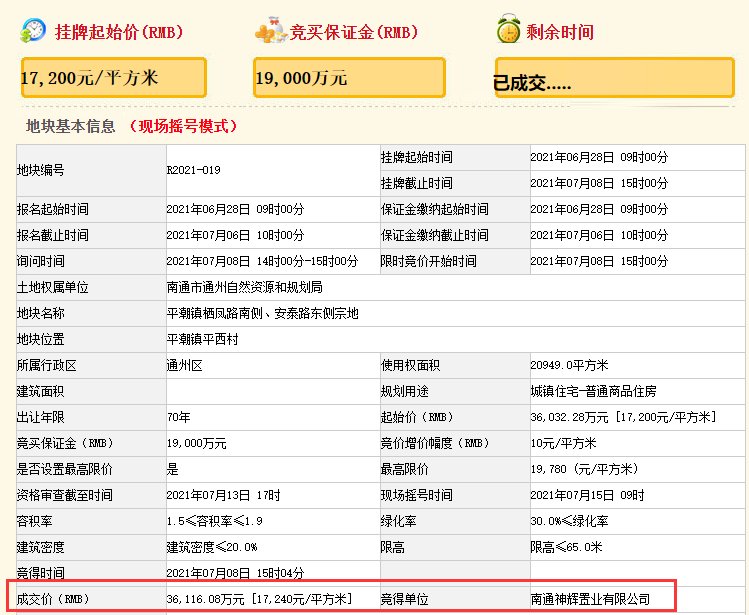749x615 pixels.
Task: Click the parcel name 平潮镇栖凤路南侧、安泰路东侧宗地
Action: 263,313
